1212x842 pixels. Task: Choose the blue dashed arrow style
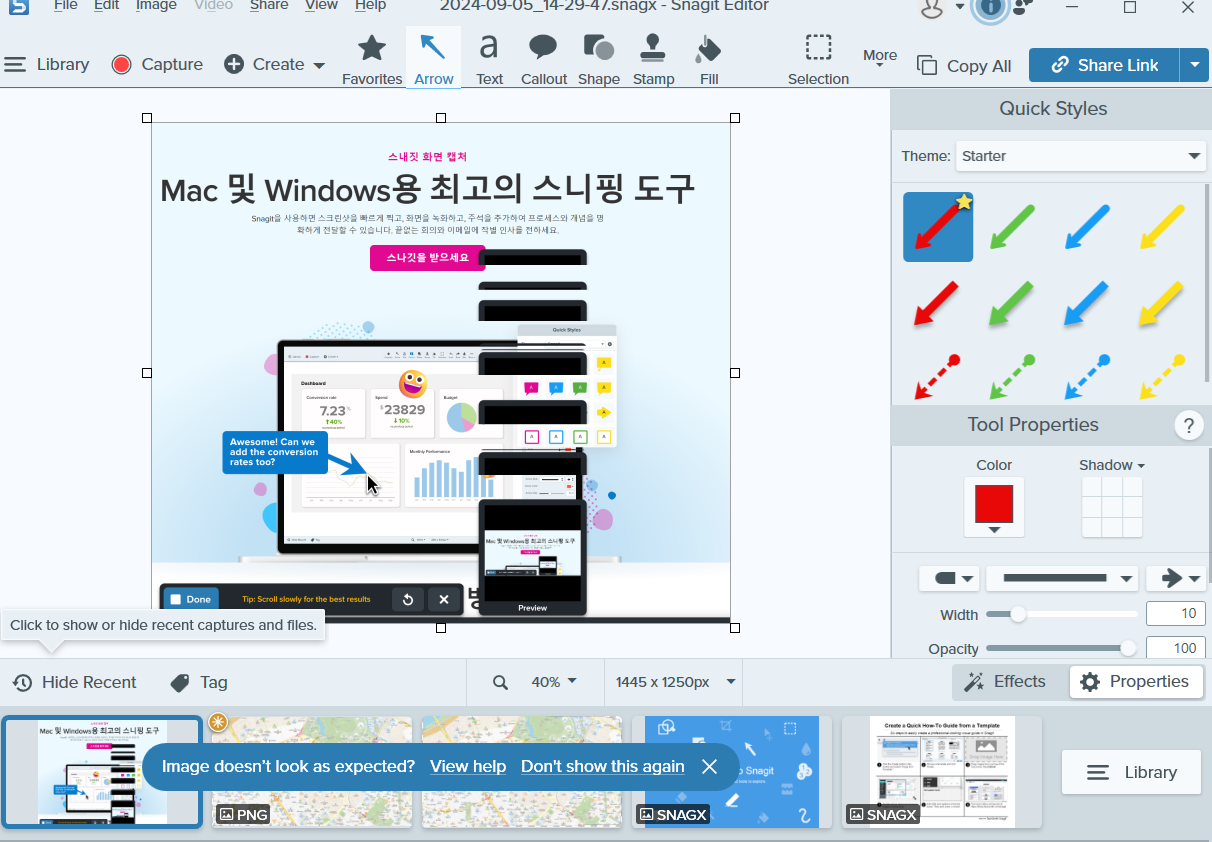pyautogui.click(x=1087, y=377)
